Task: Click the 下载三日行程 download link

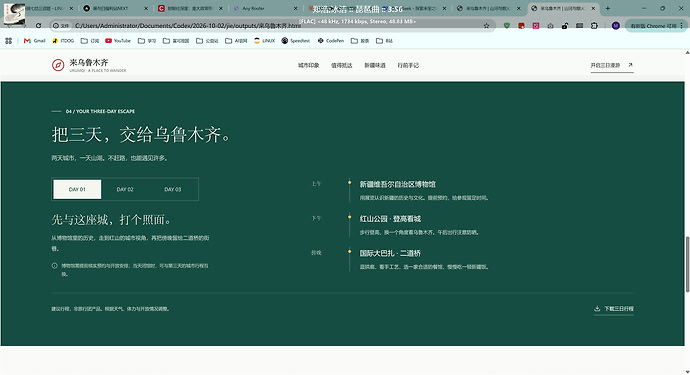Action: point(614,309)
